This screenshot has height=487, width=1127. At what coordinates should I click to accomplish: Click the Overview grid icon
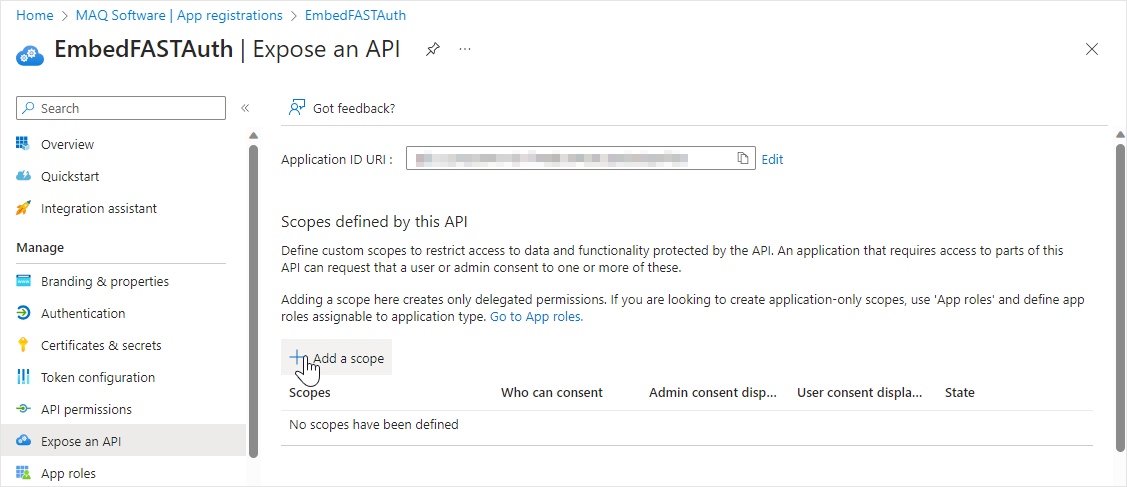pos(24,144)
